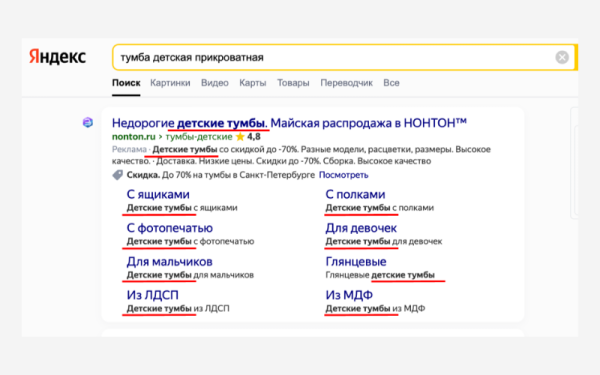Click the description Детские тумбы для девочек
This screenshot has height=375, width=600.
tap(384, 241)
